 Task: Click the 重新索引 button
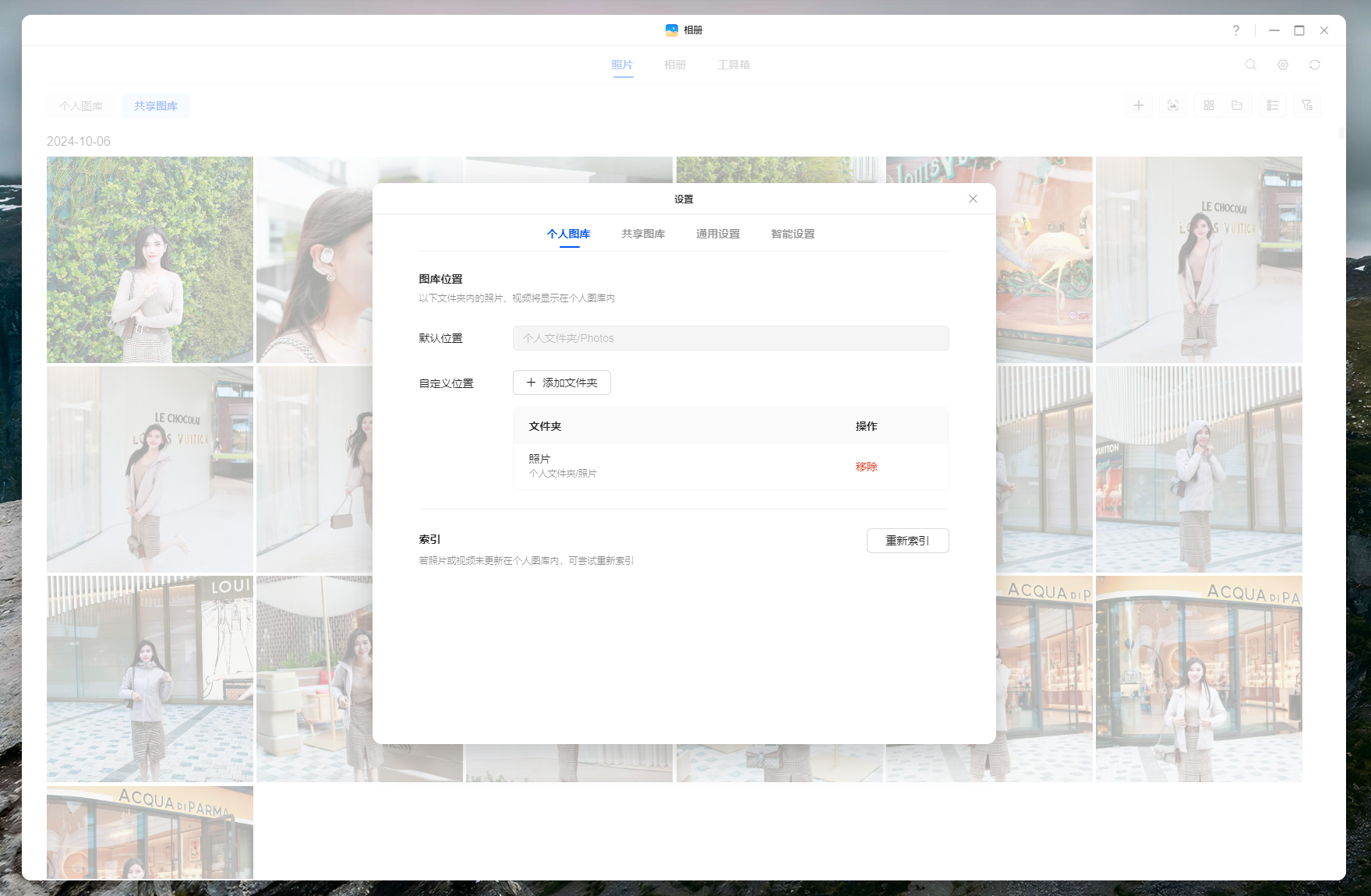pyautogui.click(x=908, y=541)
